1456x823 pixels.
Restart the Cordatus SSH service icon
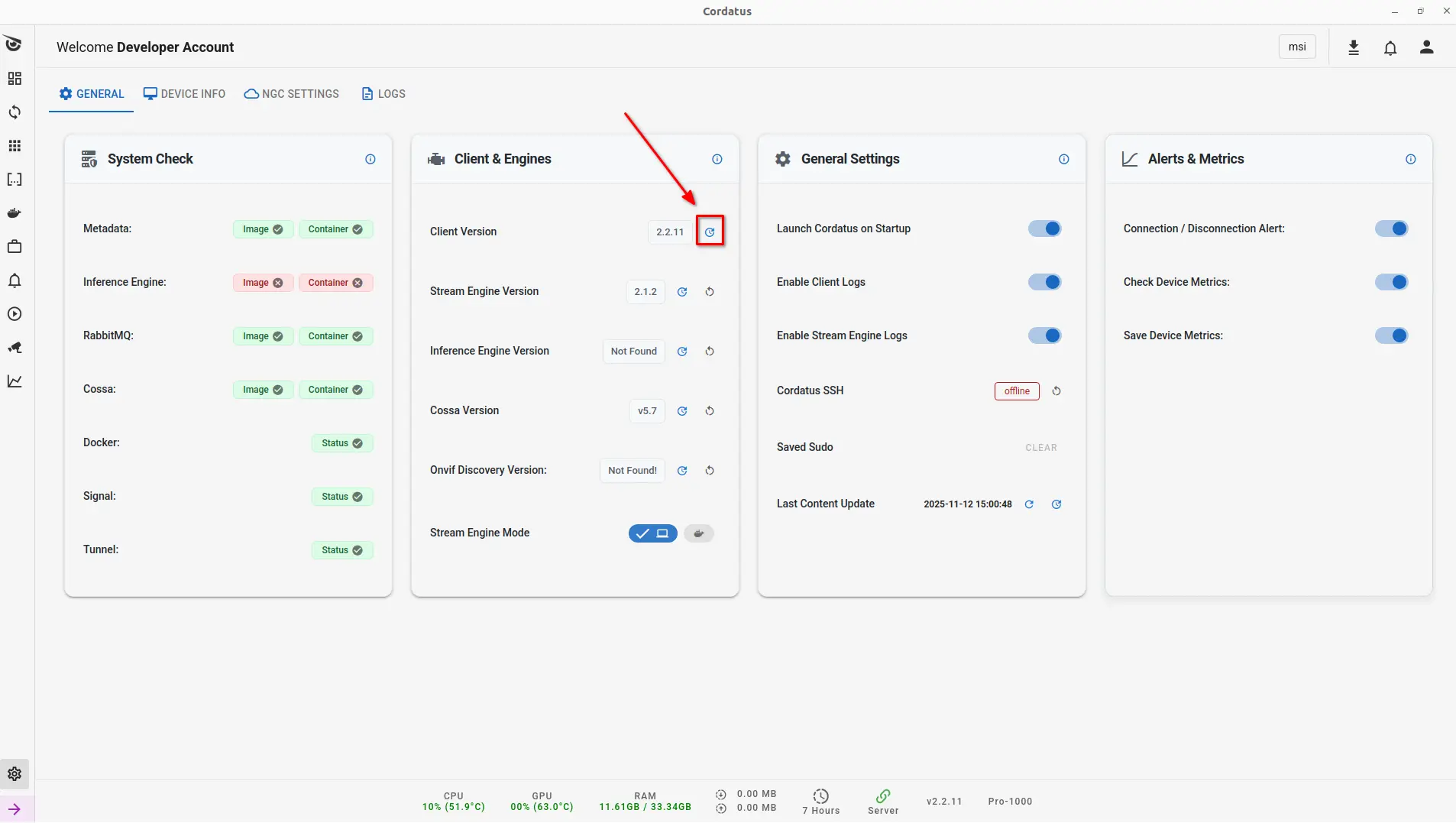[x=1056, y=390]
